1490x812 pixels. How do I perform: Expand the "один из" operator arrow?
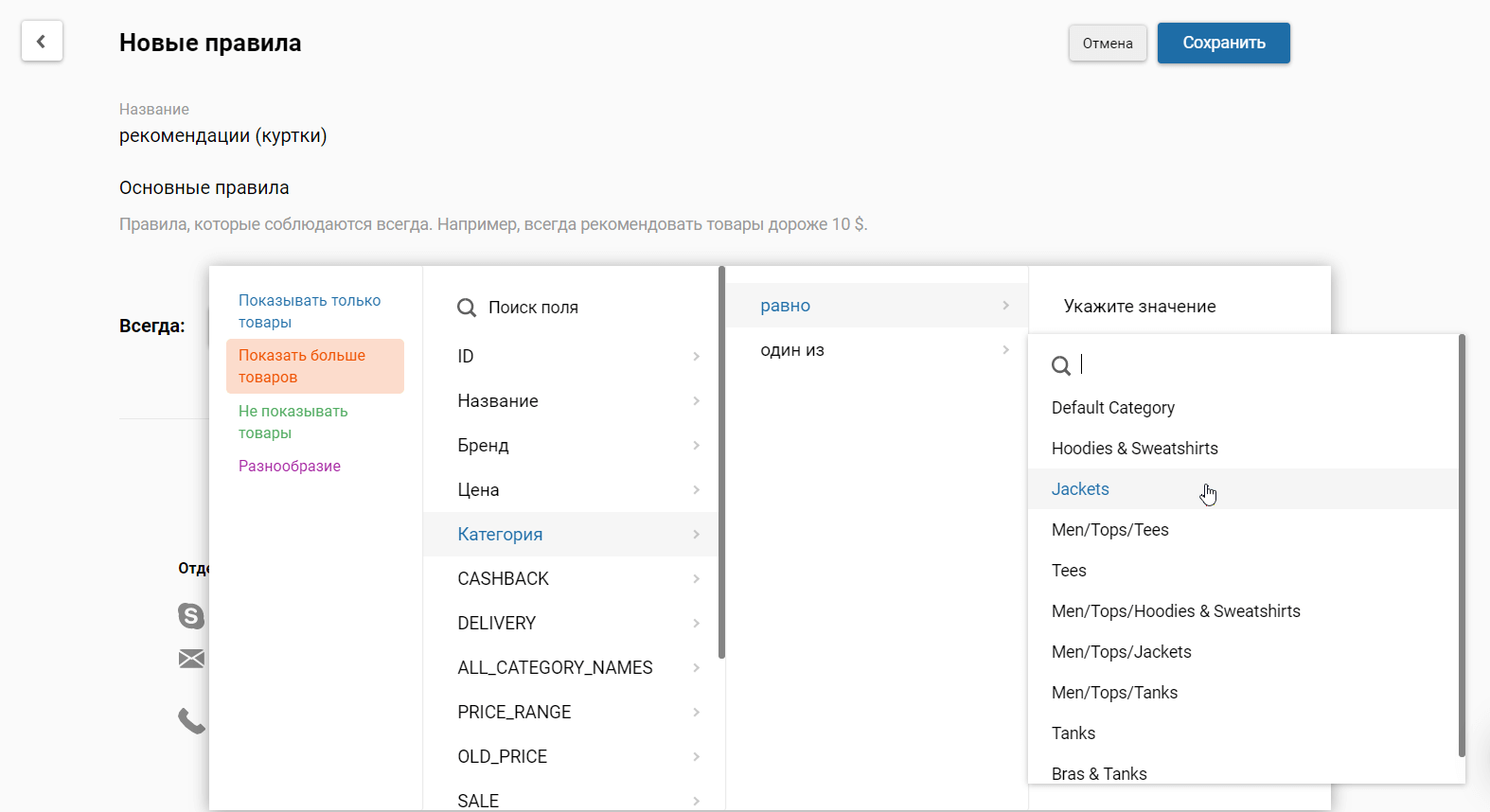[x=1005, y=350]
